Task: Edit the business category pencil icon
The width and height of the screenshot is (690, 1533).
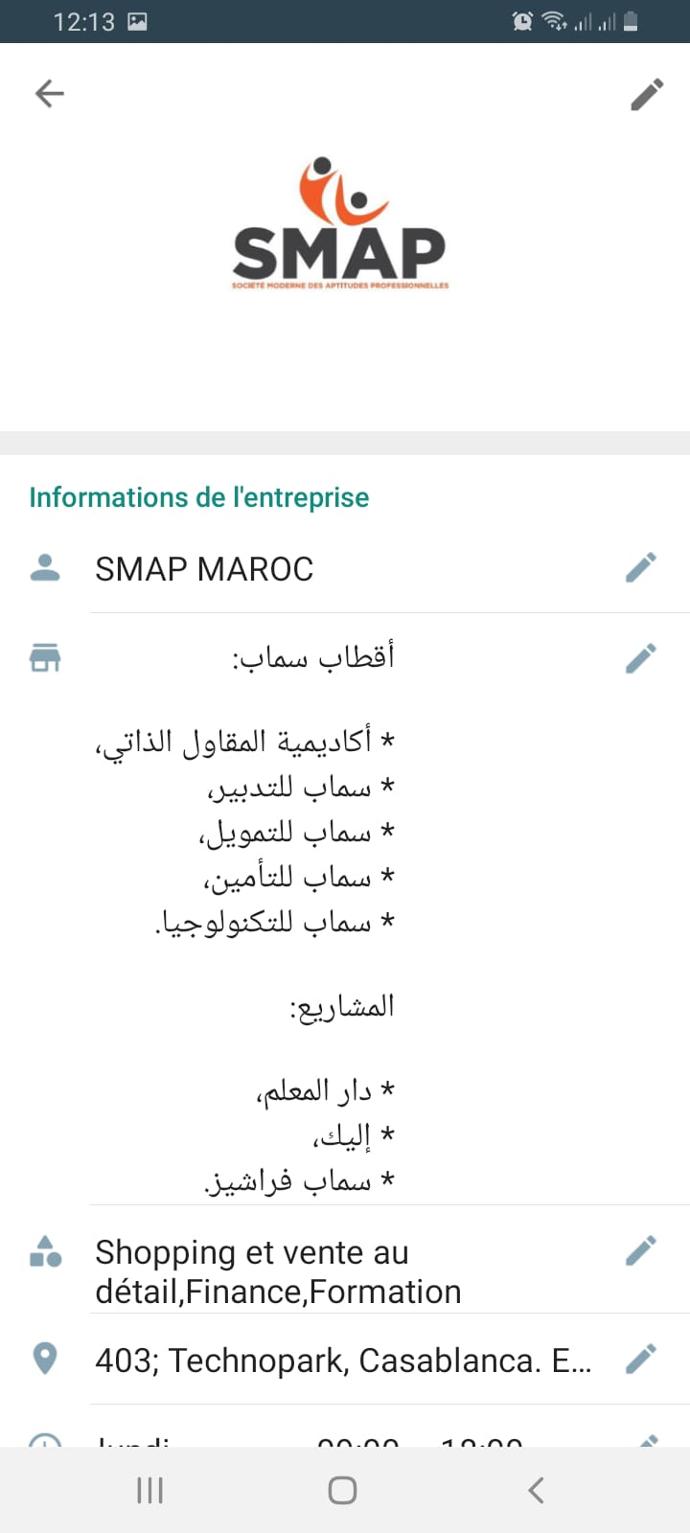Action: click(641, 1250)
